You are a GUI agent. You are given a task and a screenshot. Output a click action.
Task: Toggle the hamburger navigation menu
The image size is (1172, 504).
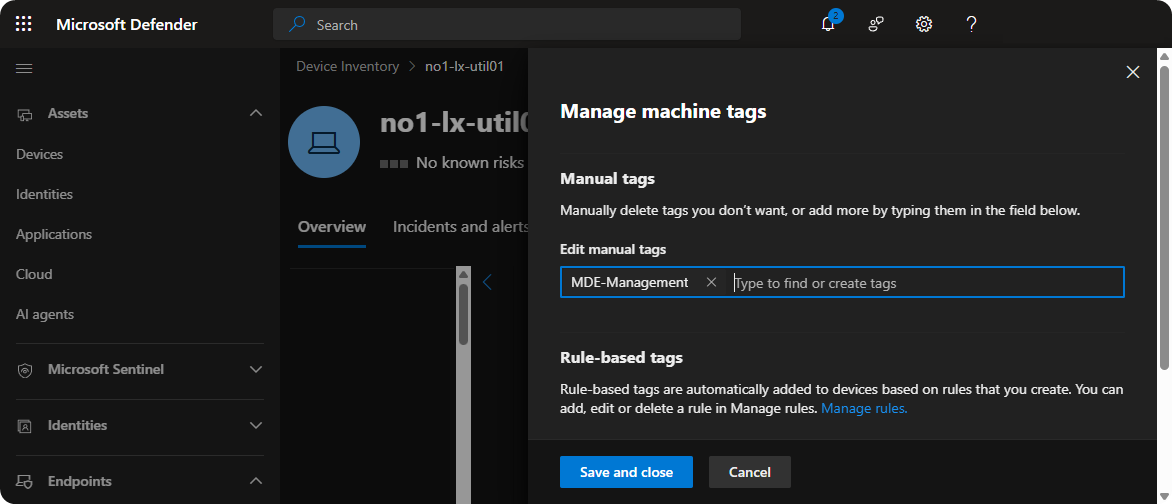click(x=24, y=68)
